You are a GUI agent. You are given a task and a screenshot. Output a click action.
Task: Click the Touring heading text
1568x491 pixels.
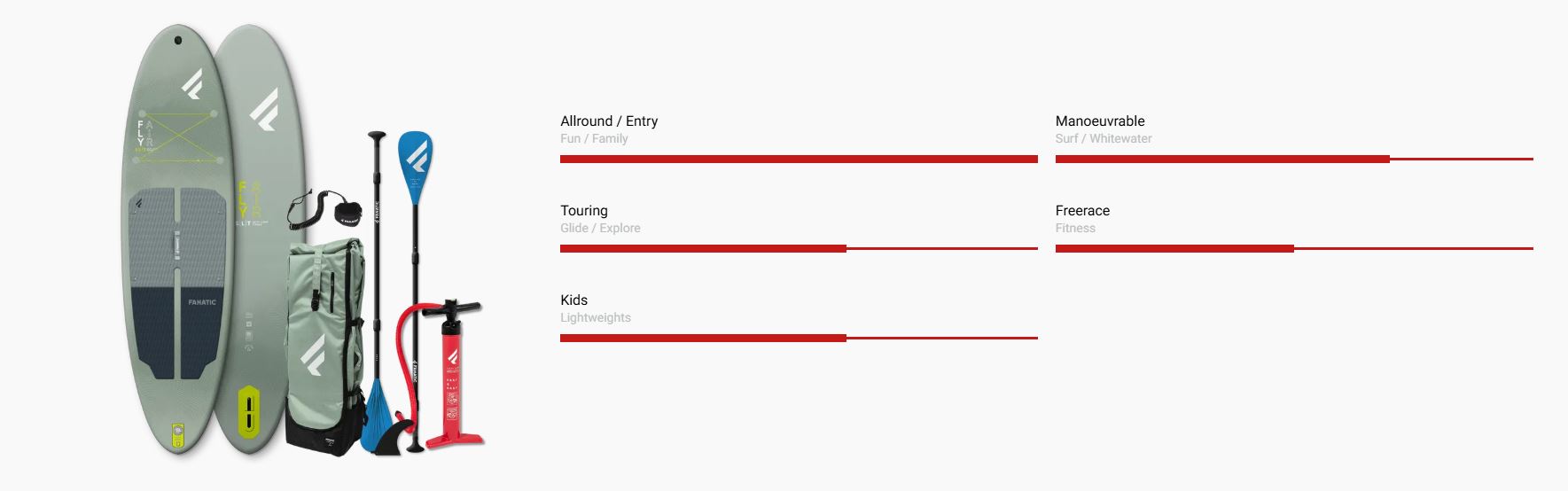pyautogui.click(x=584, y=211)
